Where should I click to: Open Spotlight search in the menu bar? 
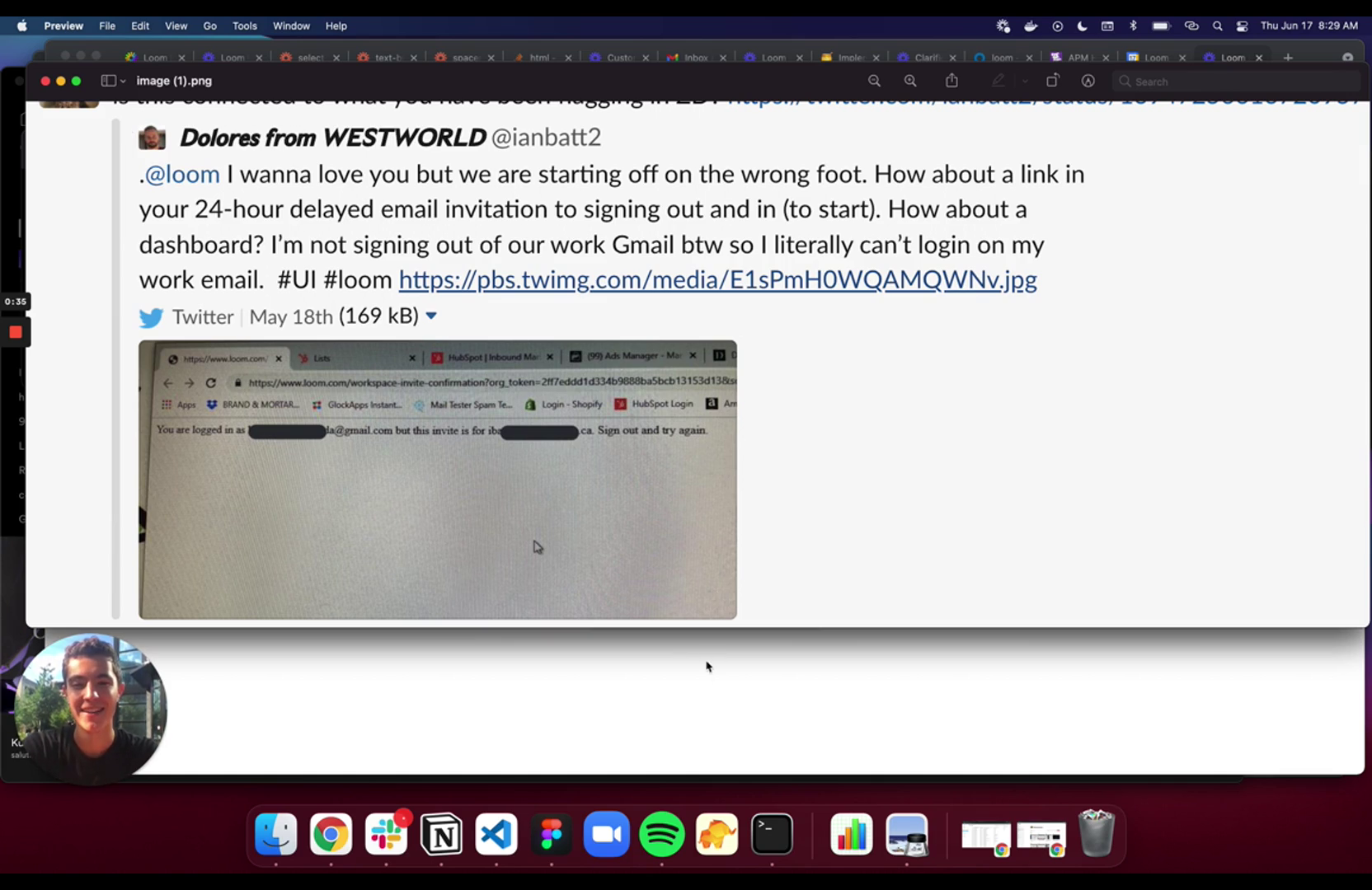click(1217, 26)
